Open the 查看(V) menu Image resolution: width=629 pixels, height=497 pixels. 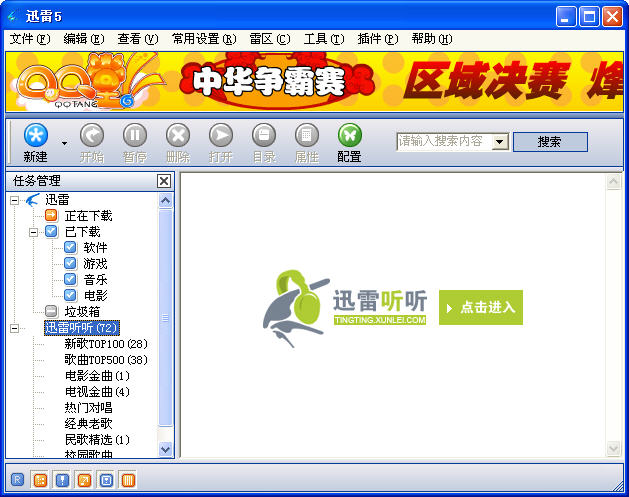point(138,39)
